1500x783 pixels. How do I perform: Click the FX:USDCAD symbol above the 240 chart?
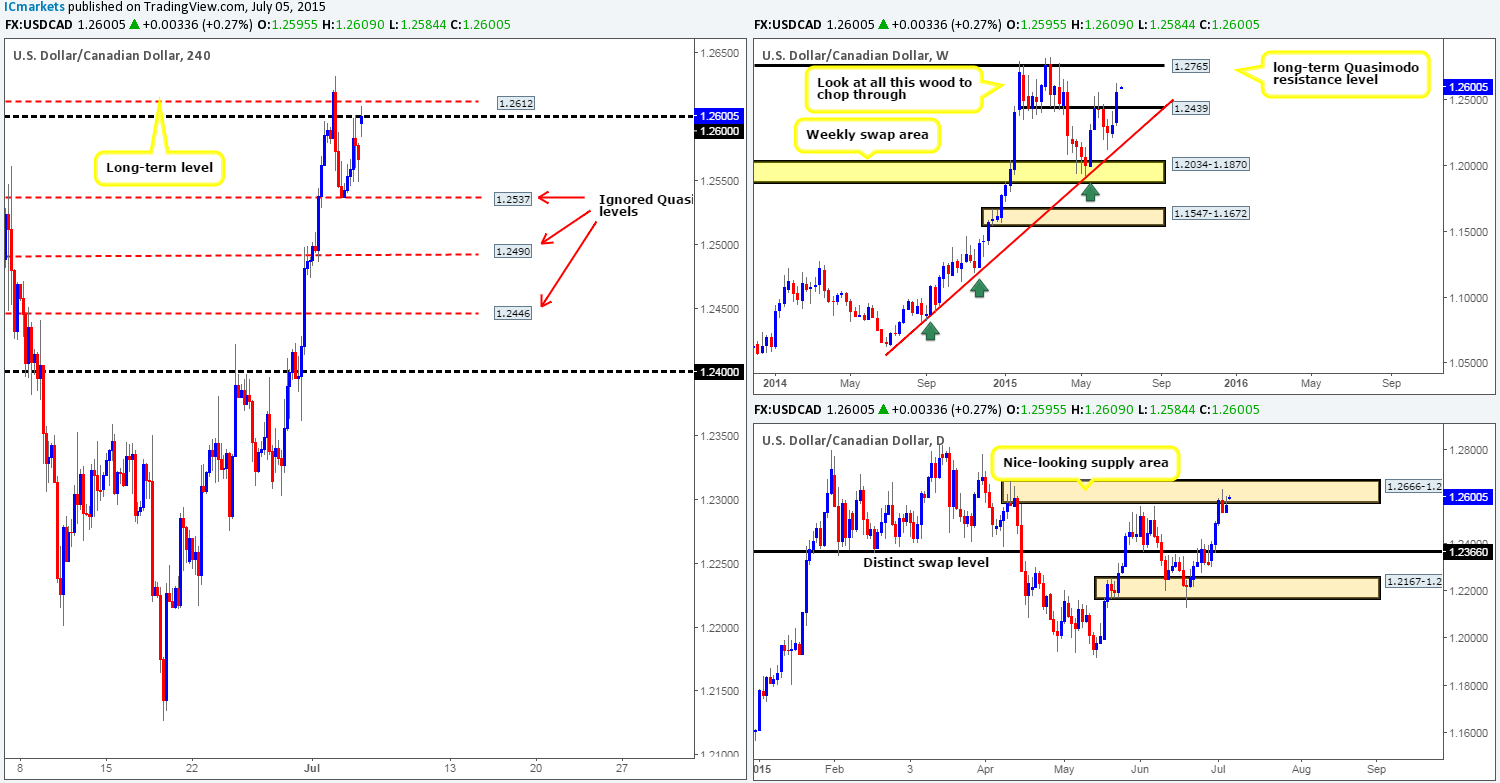tap(38, 25)
